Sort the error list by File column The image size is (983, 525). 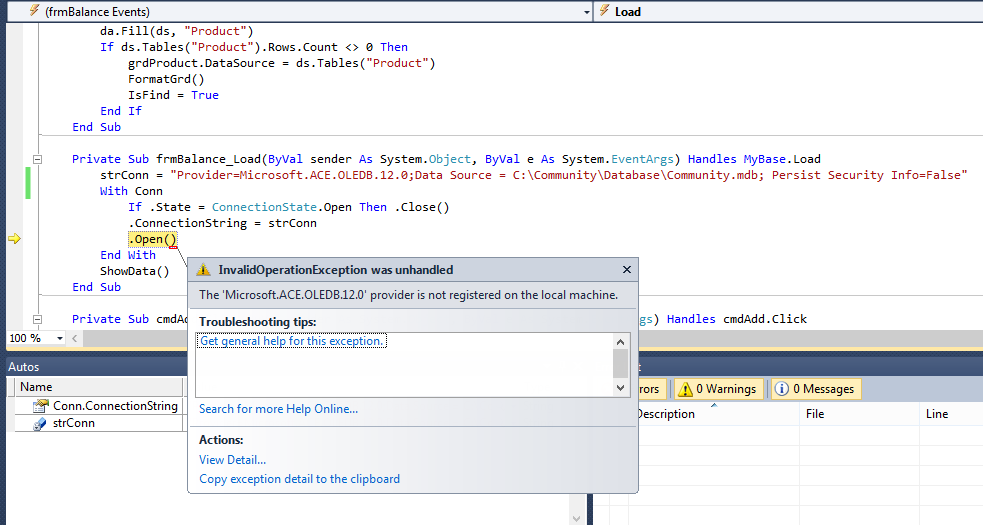pos(814,414)
